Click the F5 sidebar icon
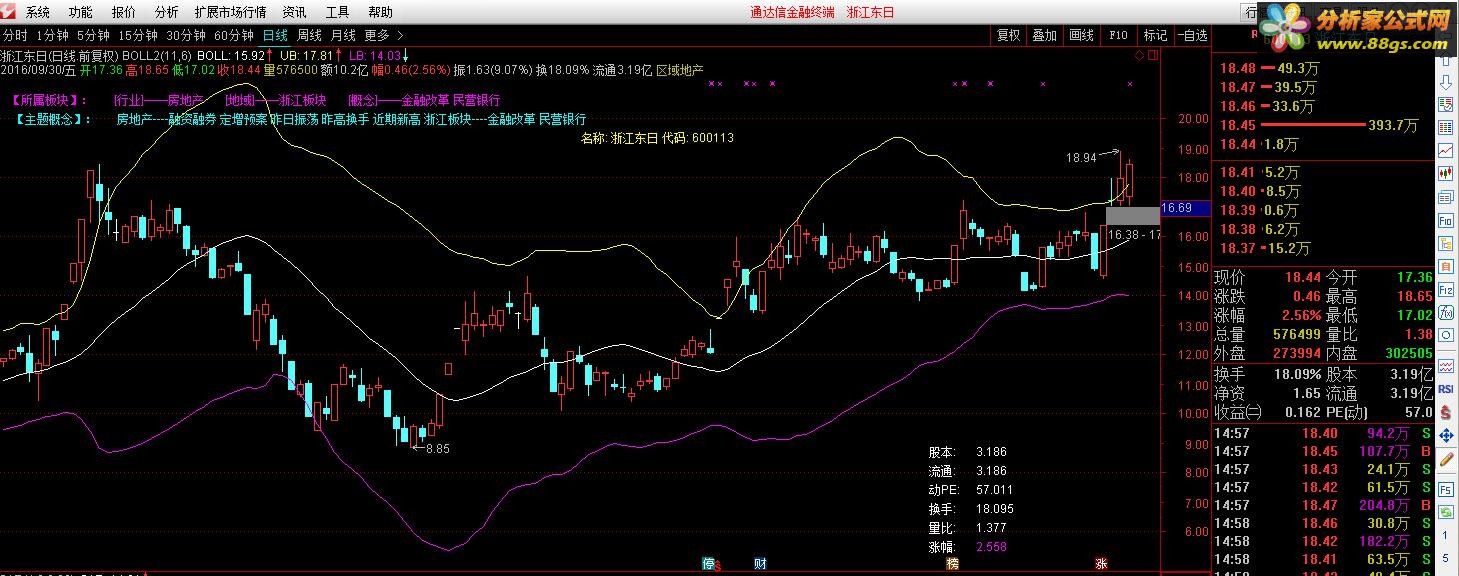This screenshot has width=1459, height=576. (x=1445, y=489)
